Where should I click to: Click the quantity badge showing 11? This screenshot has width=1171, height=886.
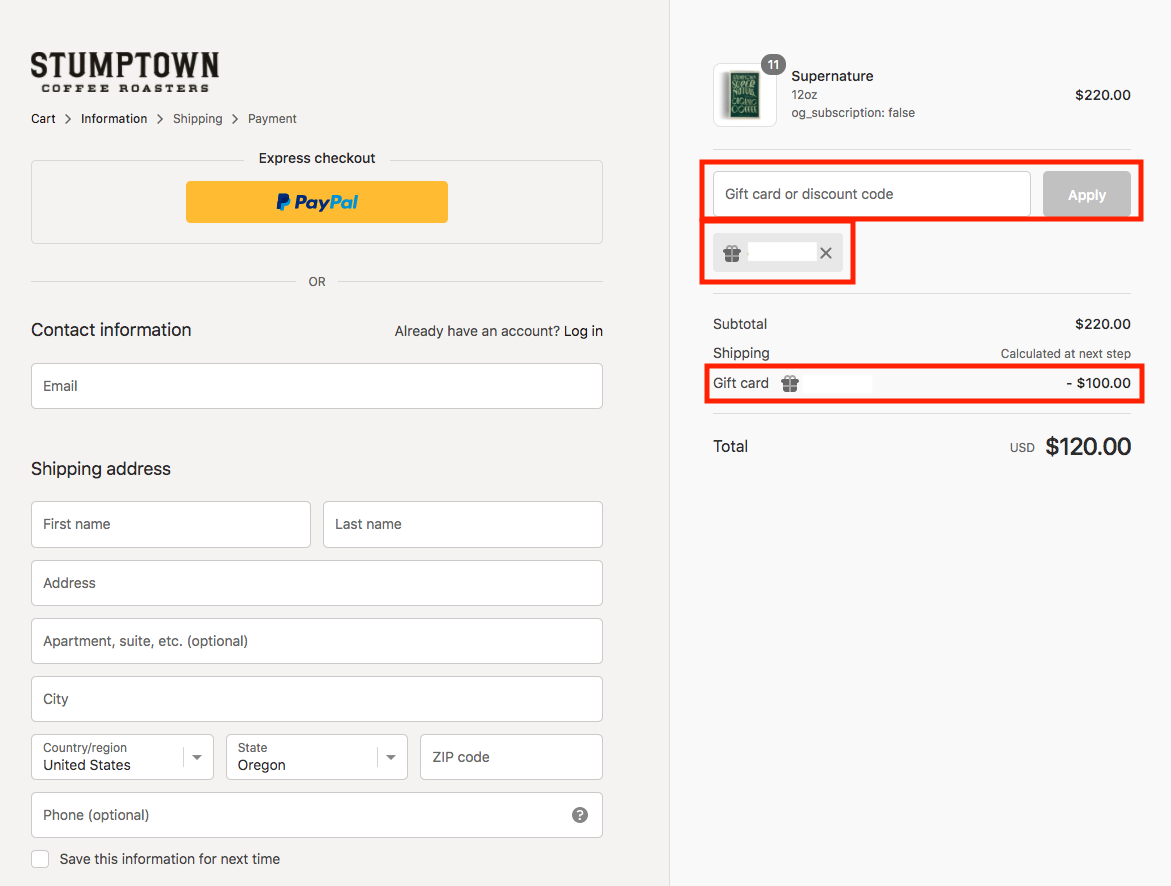(x=773, y=65)
